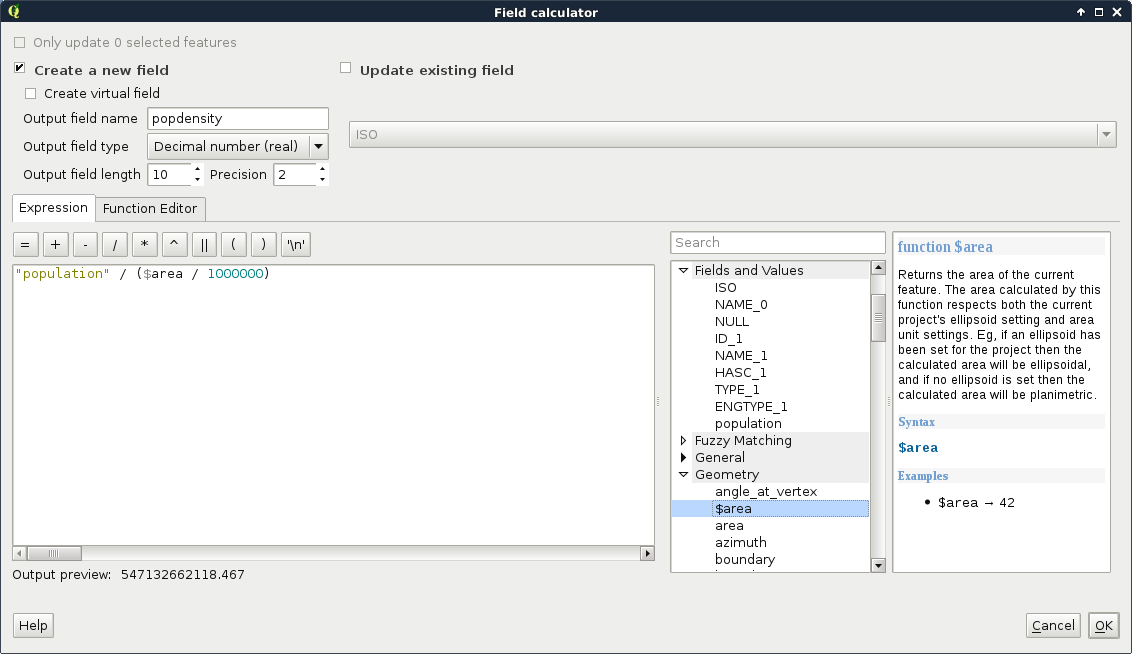
Task: Collapse the Fields and Values group
Action: click(684, 270)
